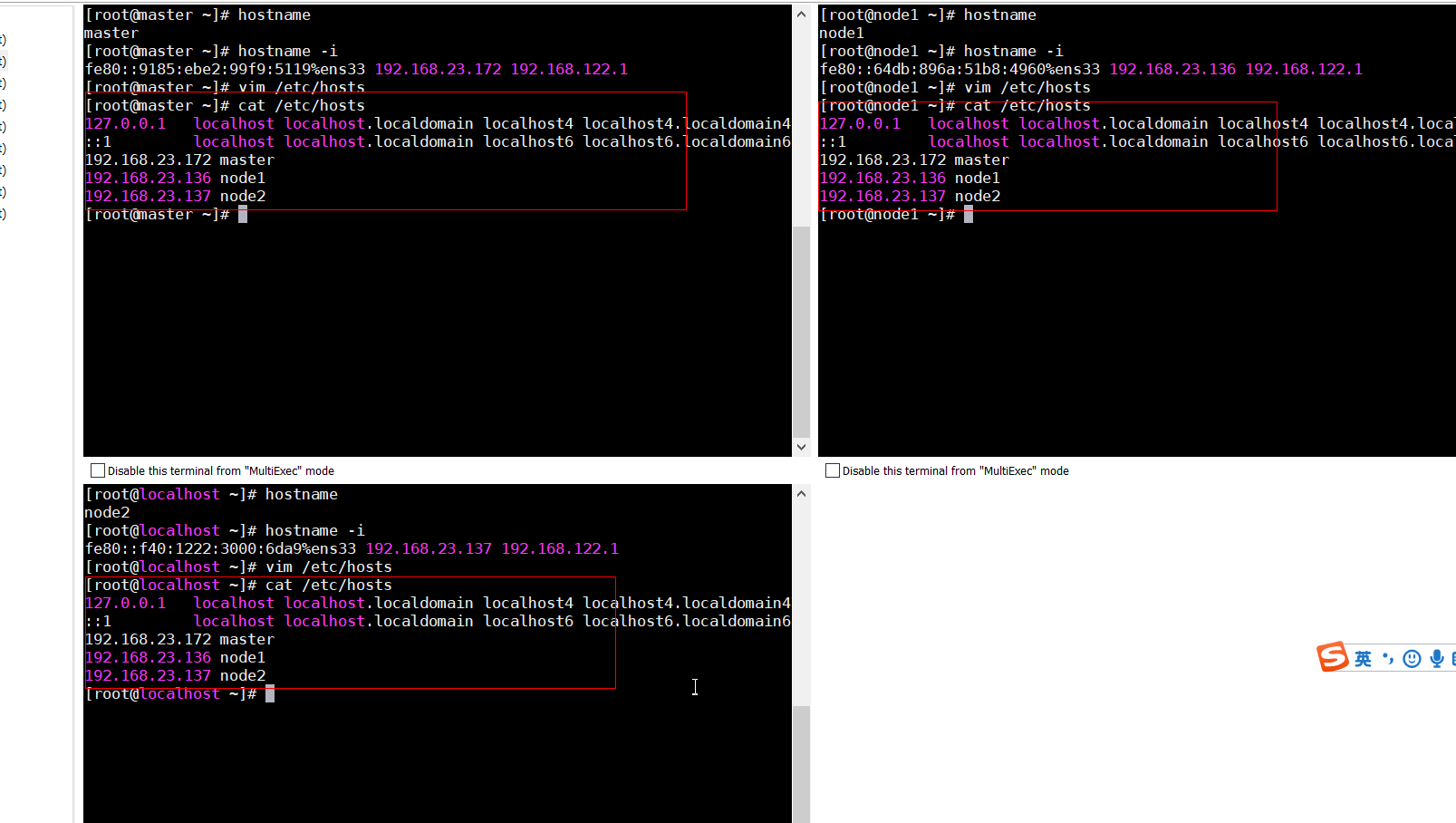Toggle the punctuation mode icon in the Sogou bar
This screenshot has width=1456, height=823.
1388,659
